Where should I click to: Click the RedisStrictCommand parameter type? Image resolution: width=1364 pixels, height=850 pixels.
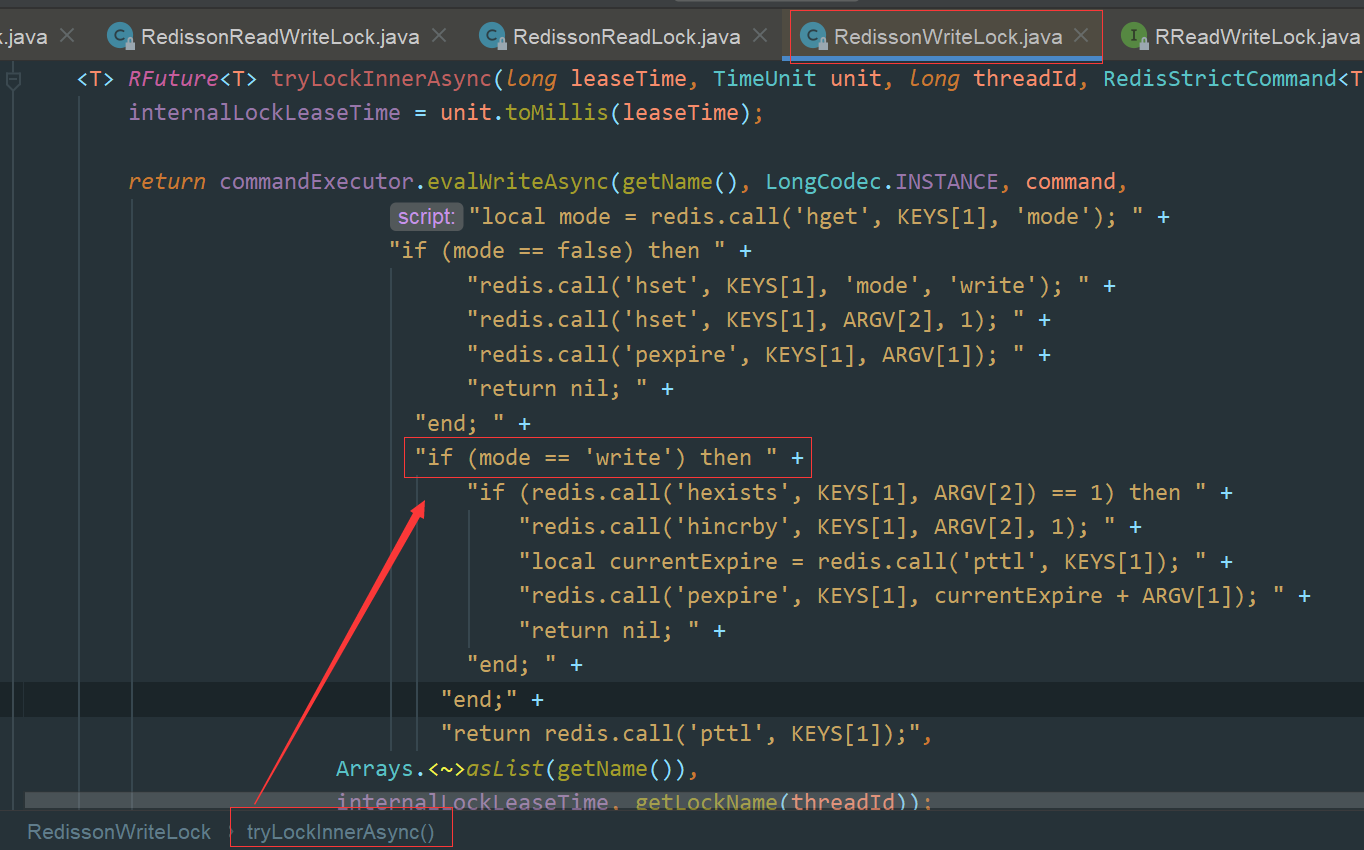1219,78
